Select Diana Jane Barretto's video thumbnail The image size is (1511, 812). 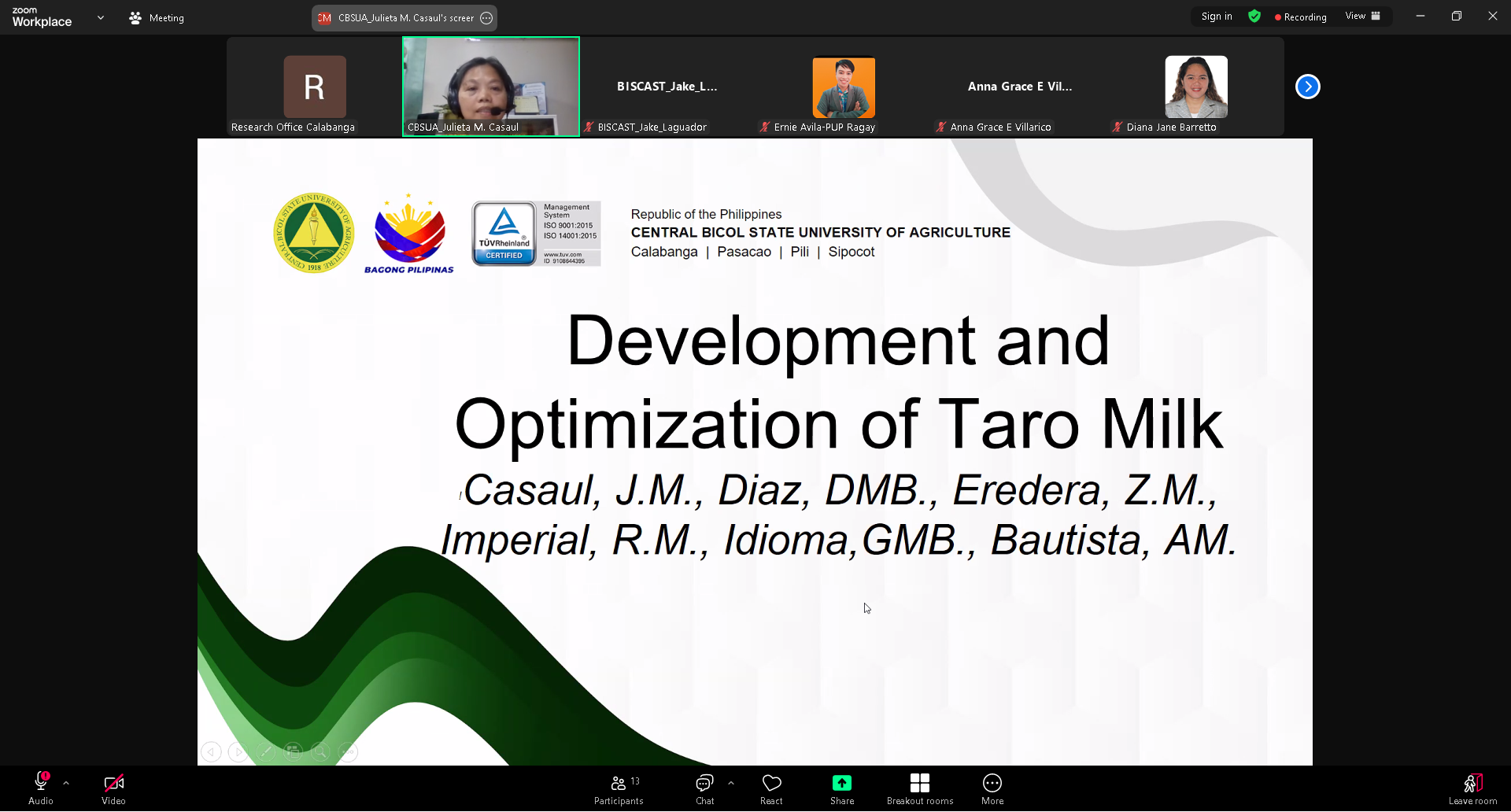(x=1195, y=87)
